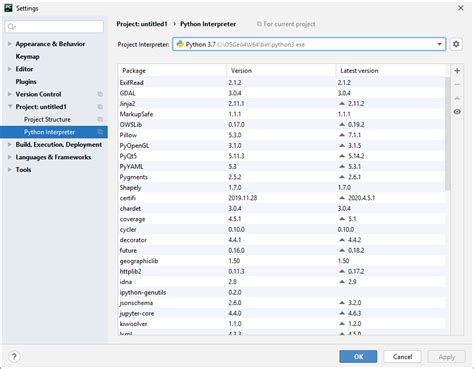Click the certifi upgrade available arrow

pyautogui.click(x=342, y=198)
